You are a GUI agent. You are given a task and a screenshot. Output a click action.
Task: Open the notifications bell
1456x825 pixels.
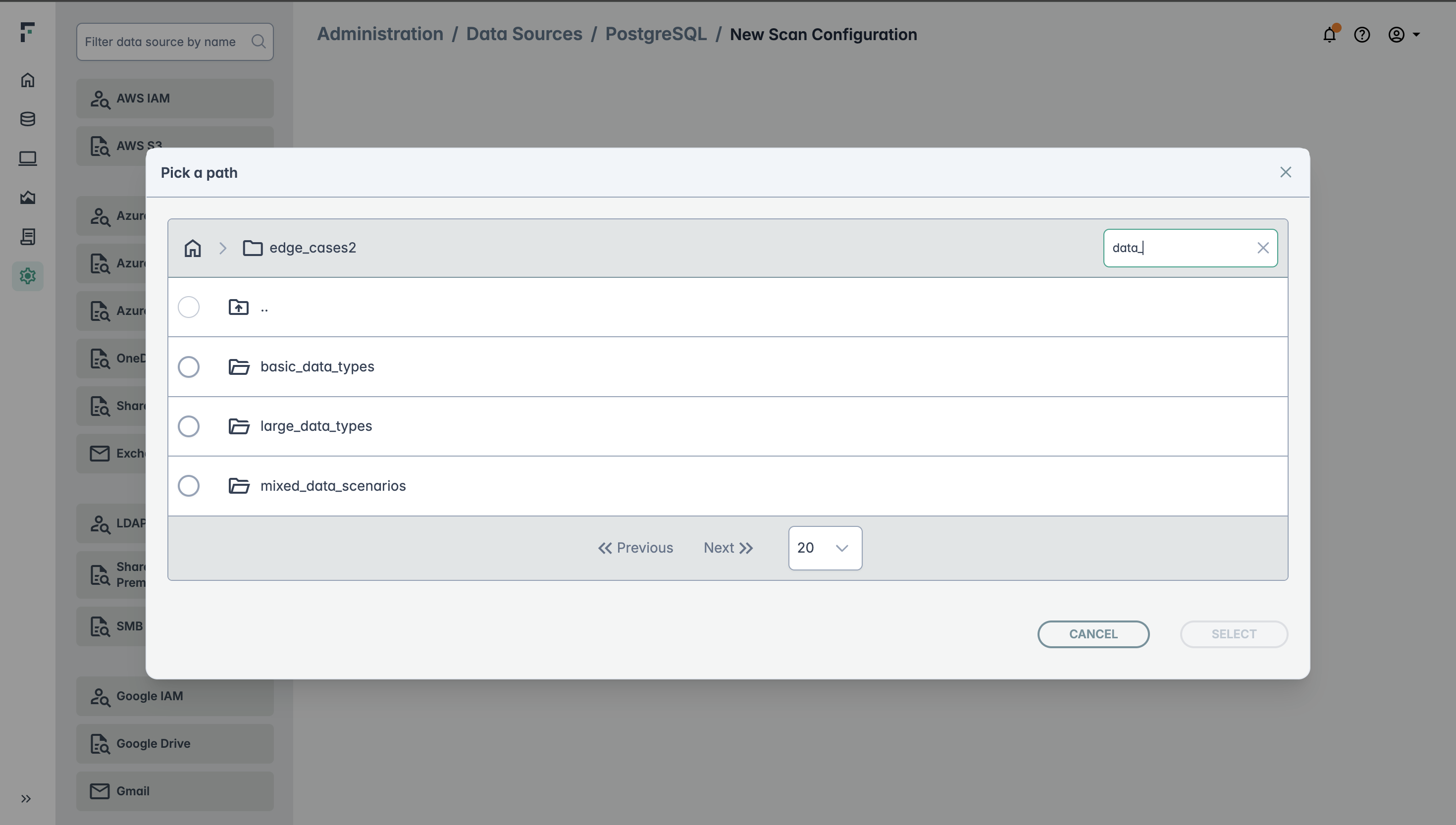pos(1329,35)
